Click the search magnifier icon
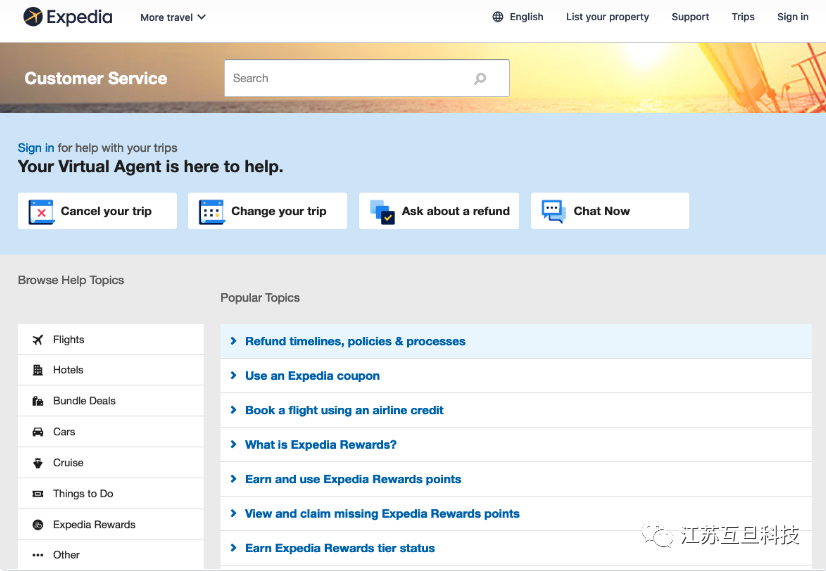The width and height of the screenshot is (826, 571). click(480, 79)
